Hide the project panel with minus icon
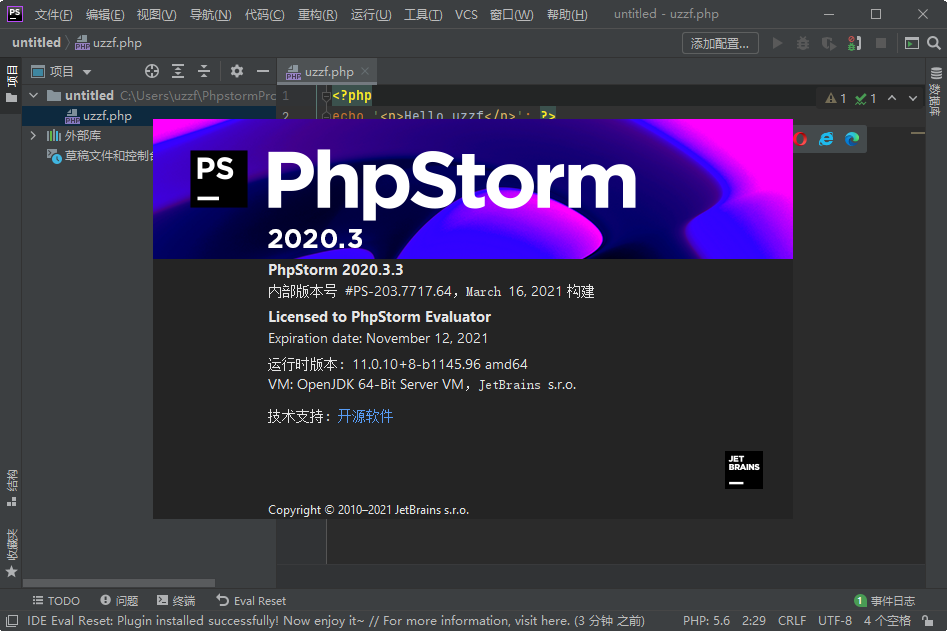This screenshot has height=631, width=947. [263, 71]
